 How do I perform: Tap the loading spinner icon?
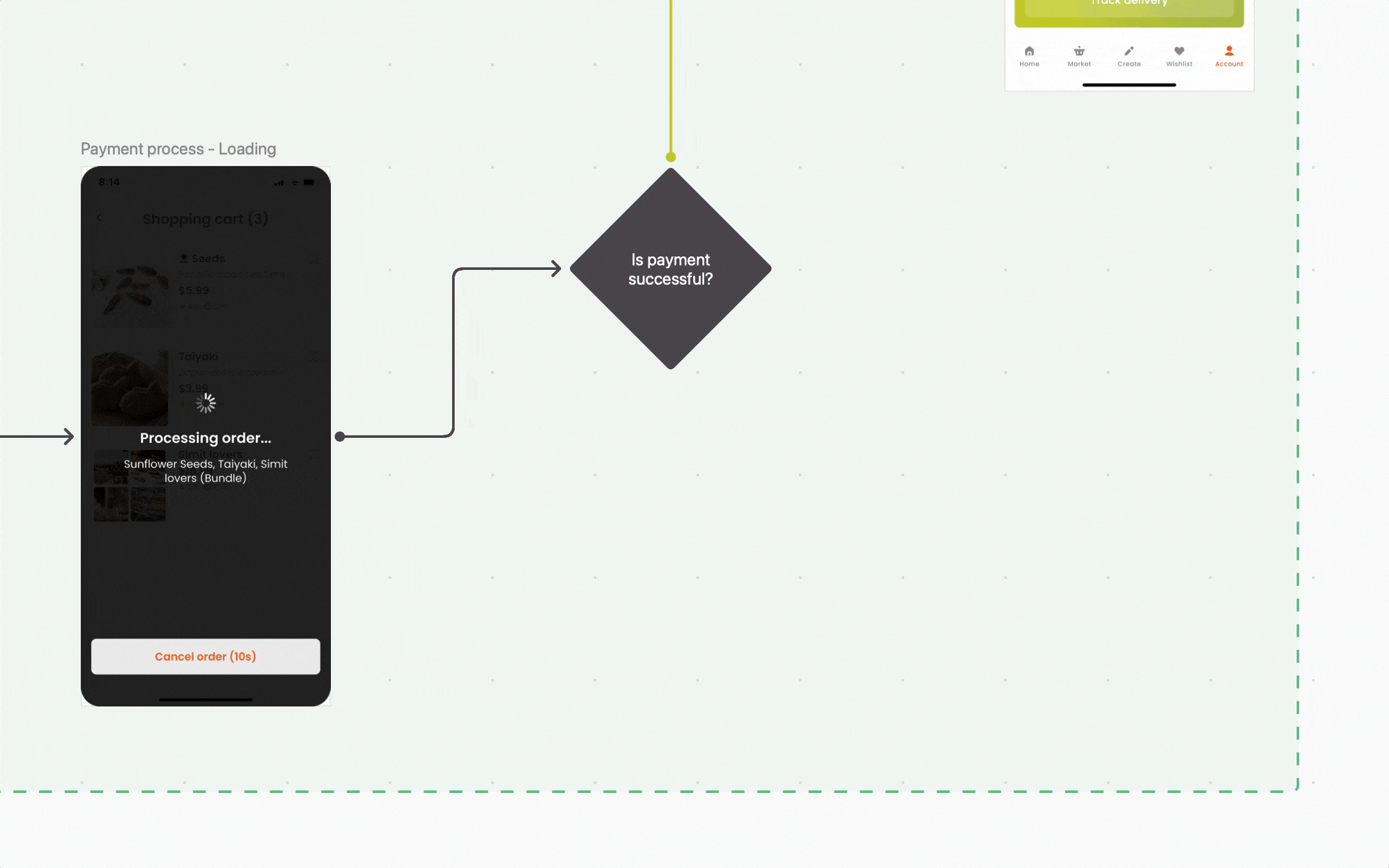click(206, 402)
